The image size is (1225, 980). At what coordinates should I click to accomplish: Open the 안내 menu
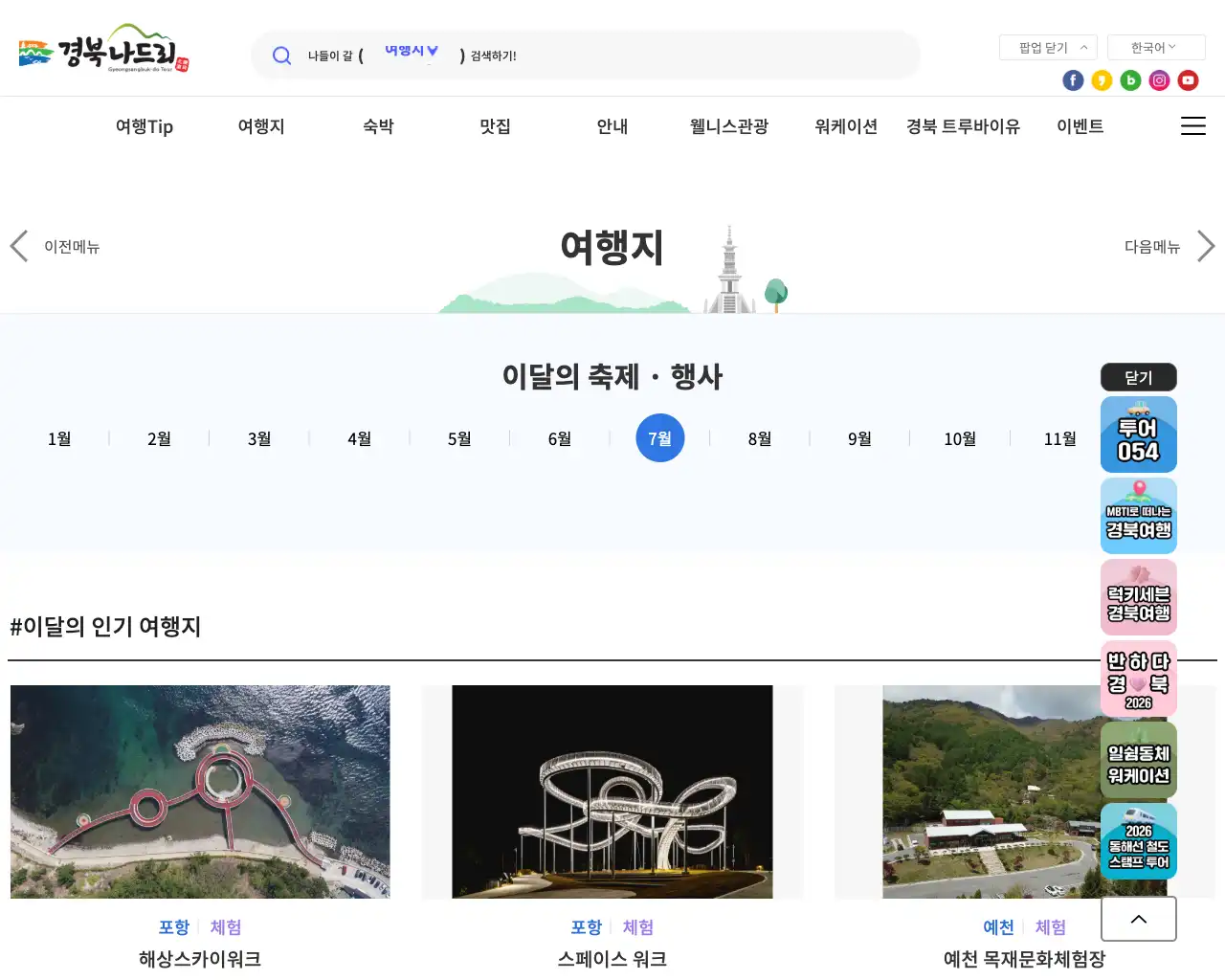pos(612,126)
